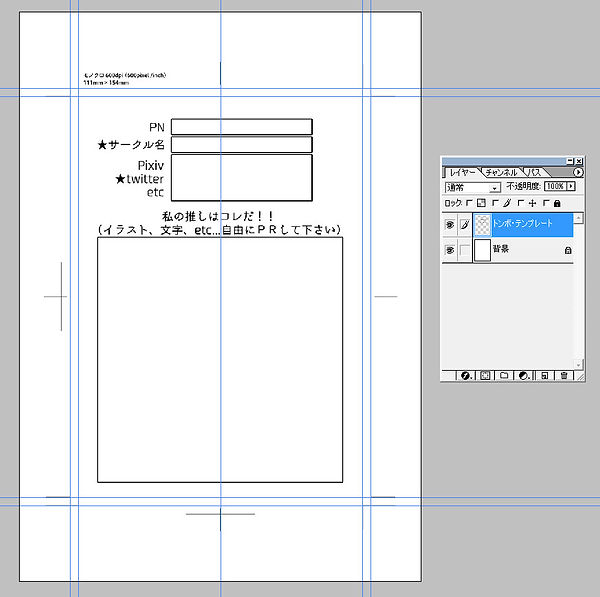Click layer list scrollbar down arrow
The image size is (600, 597).
[x=579, y=364]
